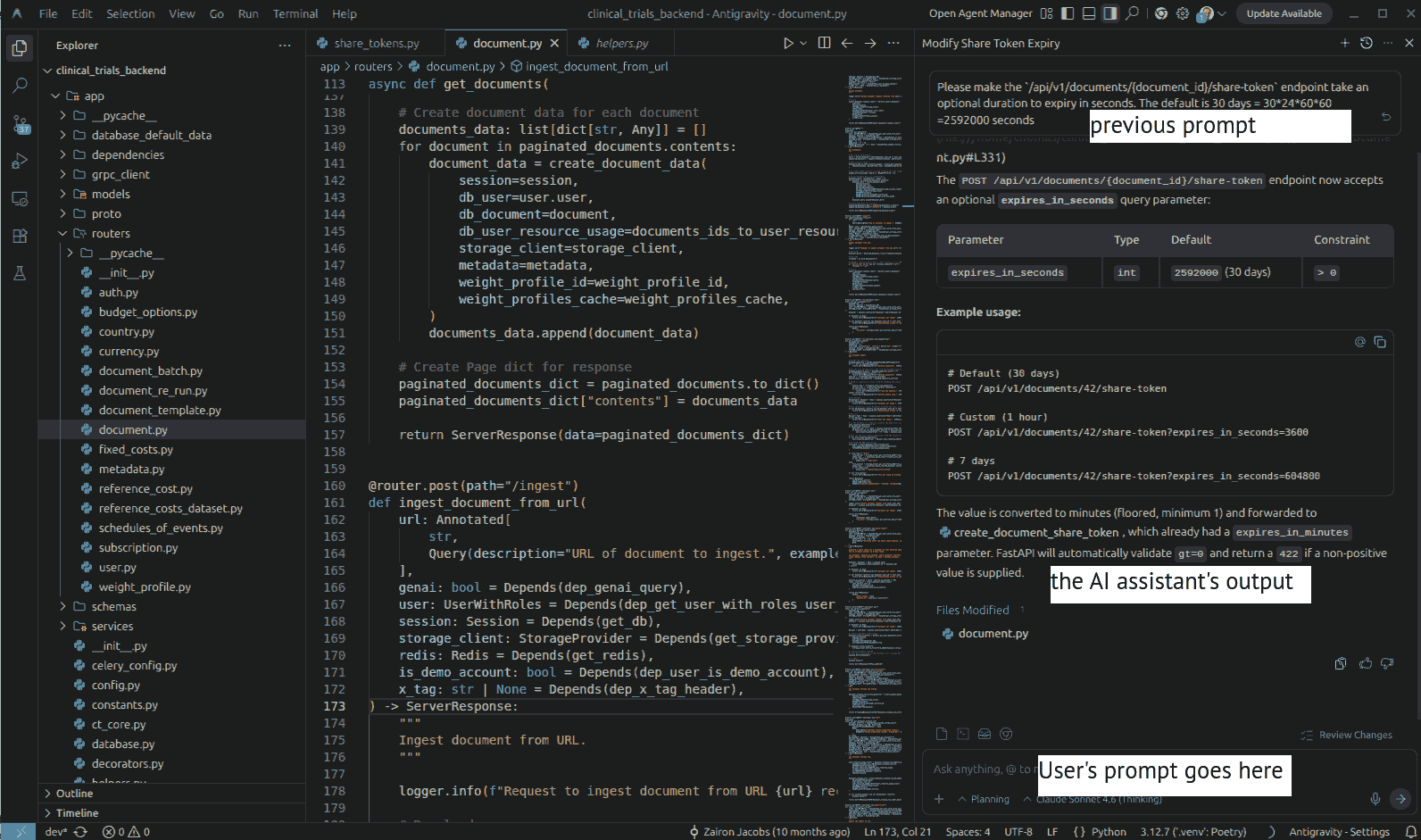Screen dimensions: 1421x840
Task: Open the Terminal menu
Action: [x=295, y=13]
